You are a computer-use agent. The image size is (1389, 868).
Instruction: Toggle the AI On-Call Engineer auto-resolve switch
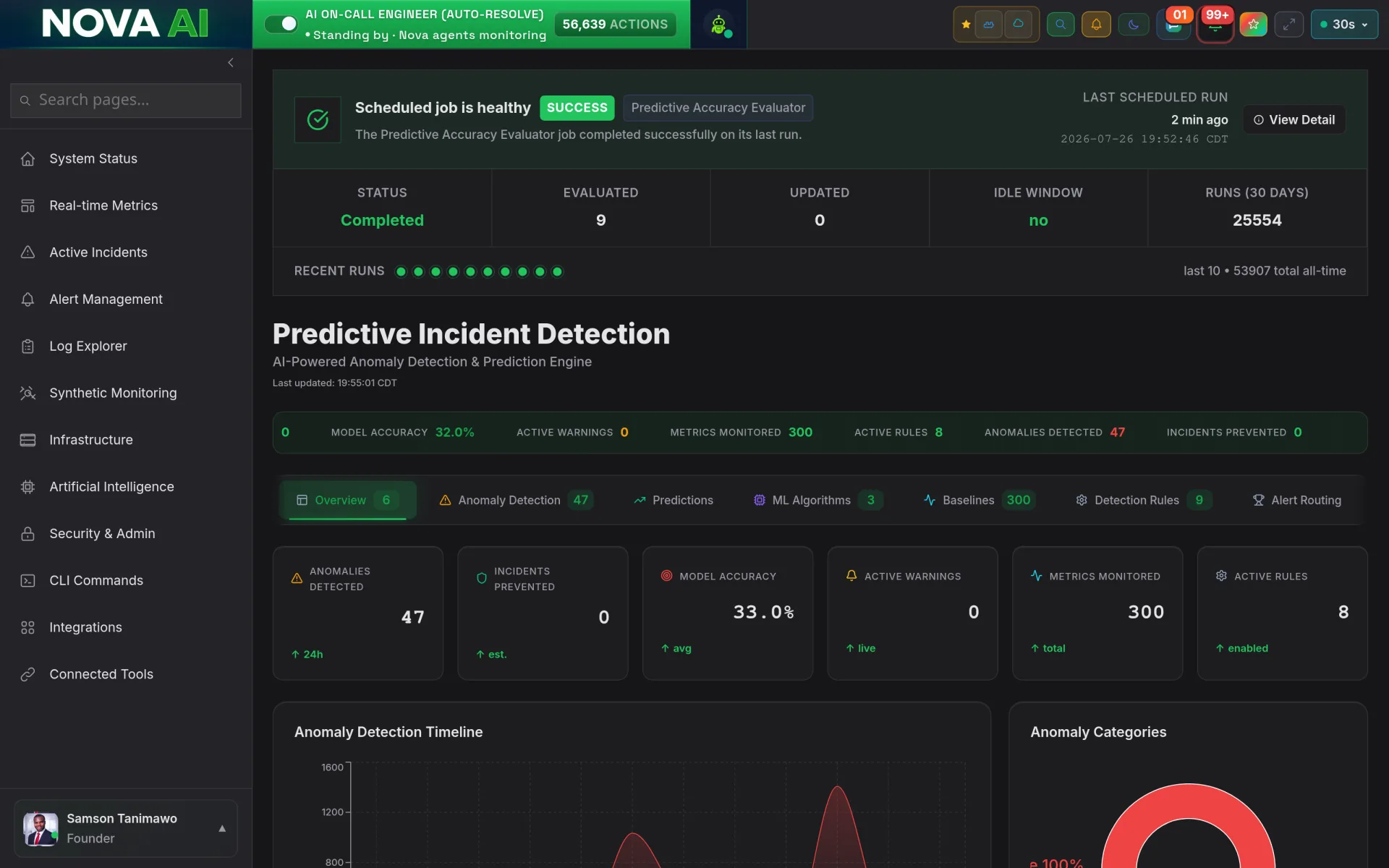[281, 24]
